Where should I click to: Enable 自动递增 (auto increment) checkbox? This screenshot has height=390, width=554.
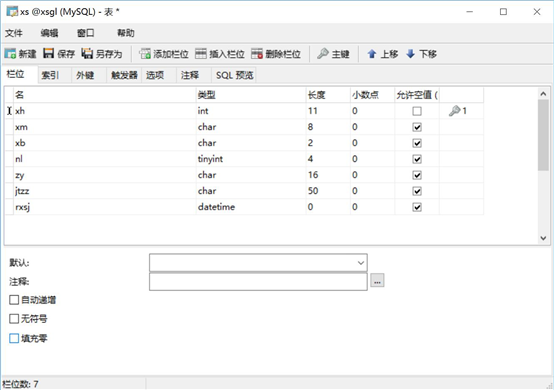click(x=14, y=300)
